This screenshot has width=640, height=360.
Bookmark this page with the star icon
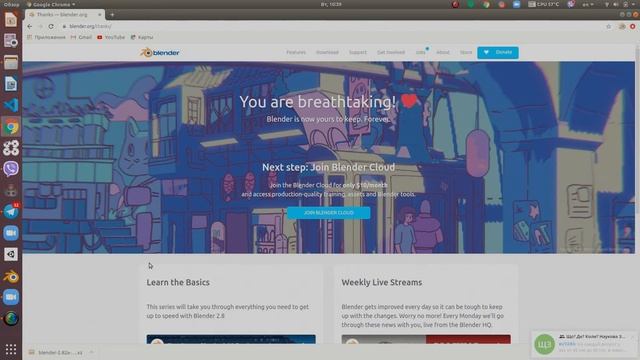[x=609, y=26]
